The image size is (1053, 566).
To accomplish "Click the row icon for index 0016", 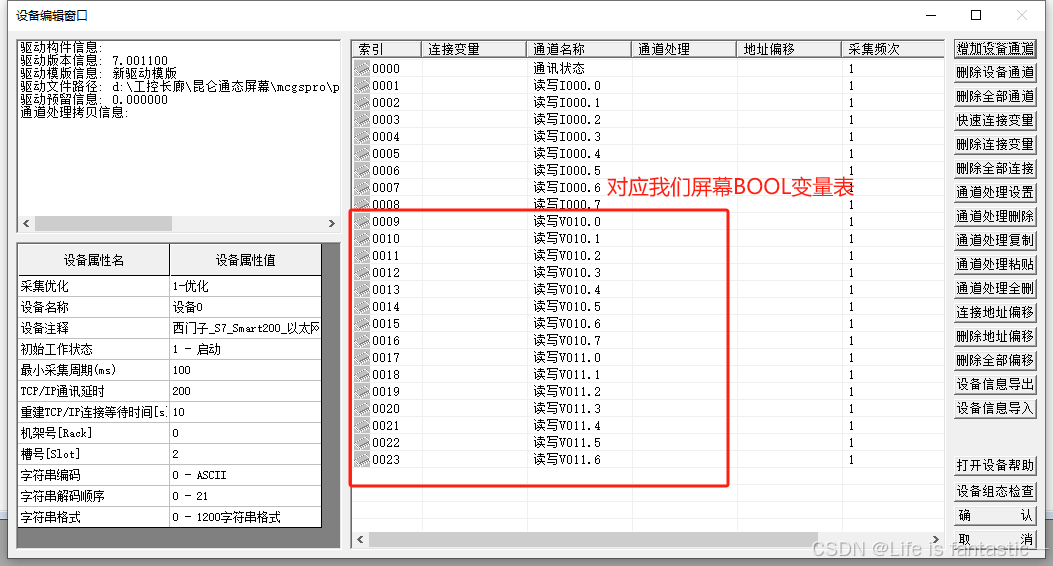I will tap(362, 340).
